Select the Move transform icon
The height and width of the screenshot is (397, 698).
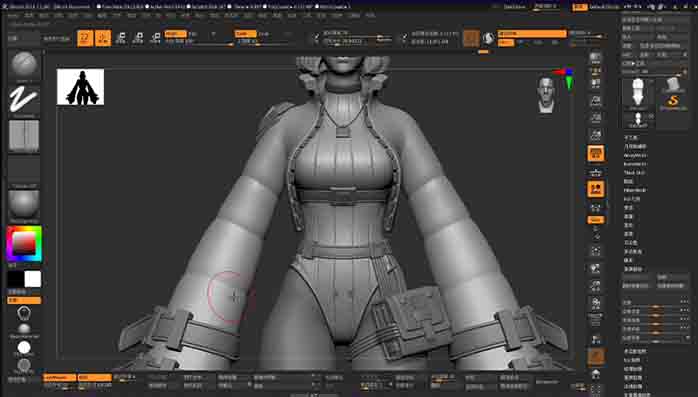pos(121,38)
